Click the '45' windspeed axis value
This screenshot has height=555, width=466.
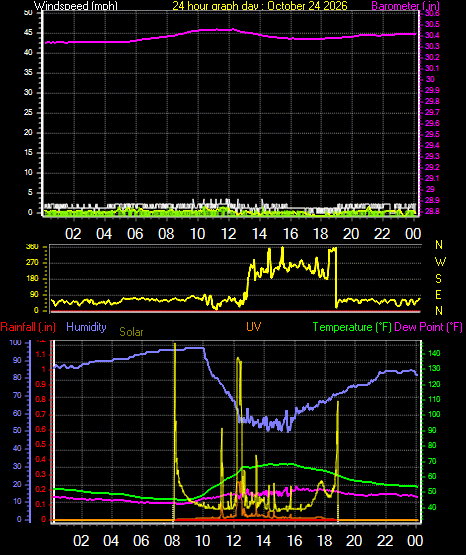click(28, 33)
